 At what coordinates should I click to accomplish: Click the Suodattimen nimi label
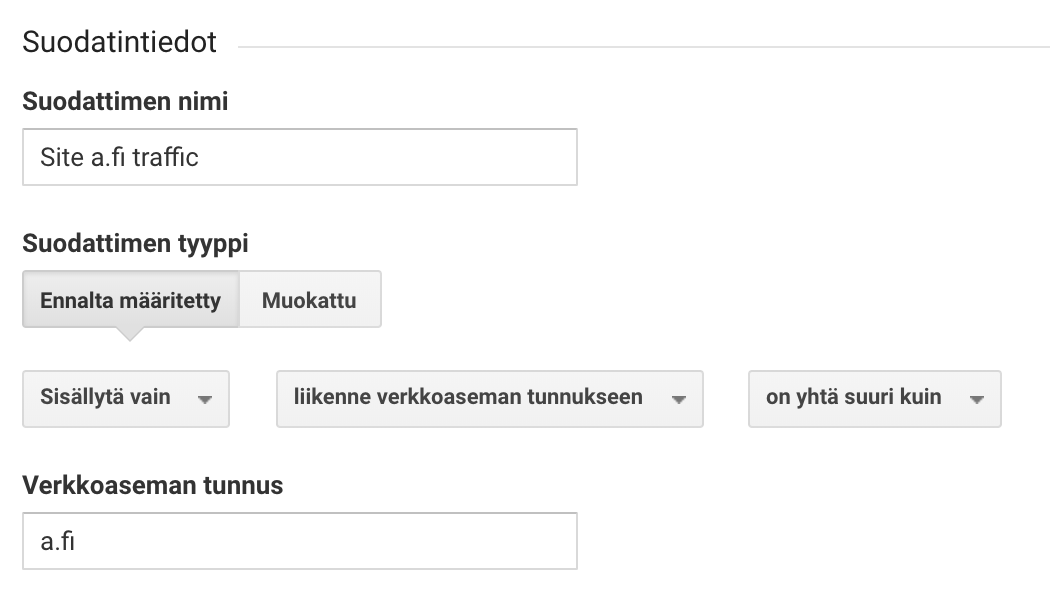[x=125, y=101]
